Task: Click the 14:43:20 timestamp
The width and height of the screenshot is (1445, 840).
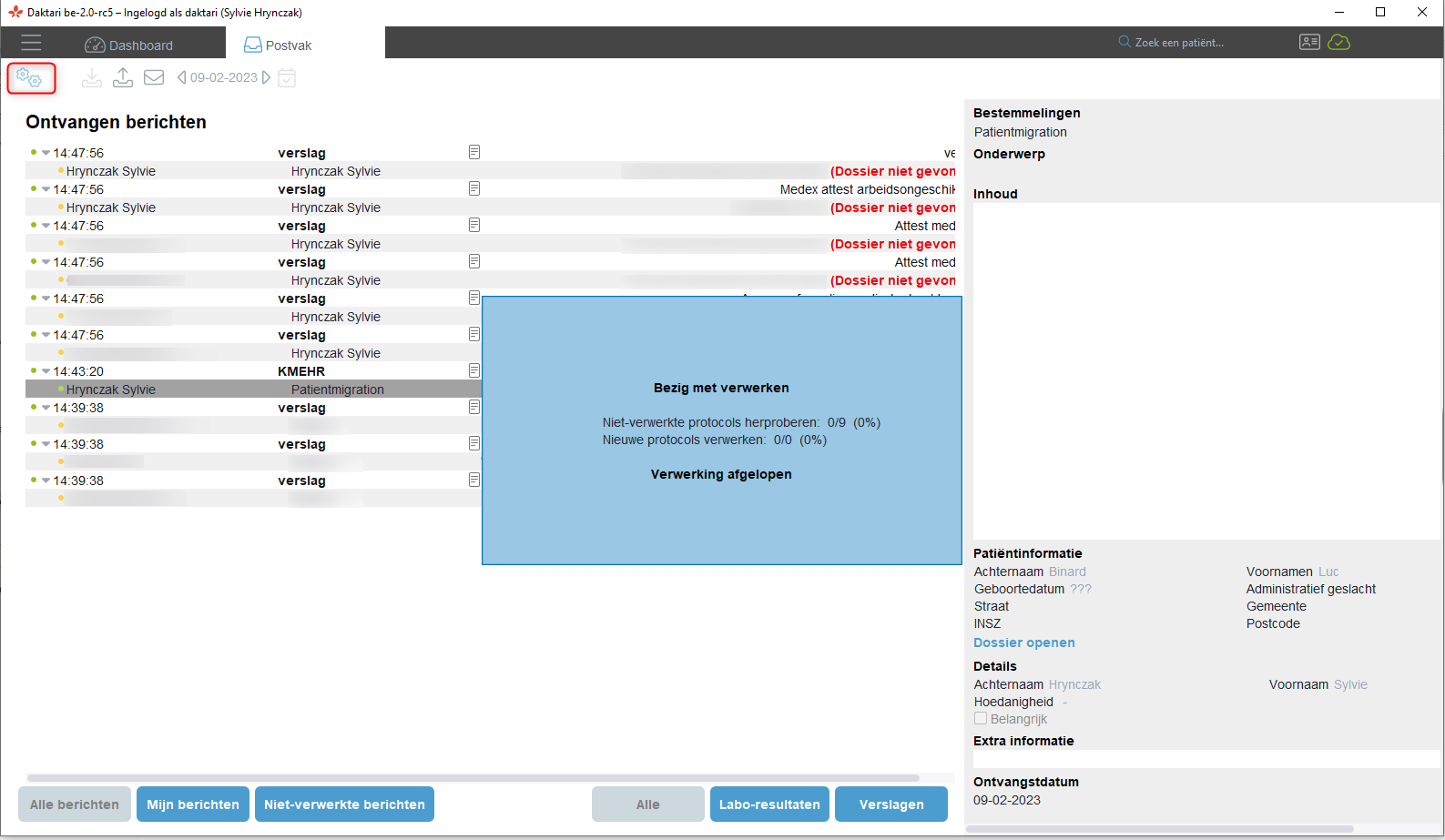Action: tap(78, 371)
